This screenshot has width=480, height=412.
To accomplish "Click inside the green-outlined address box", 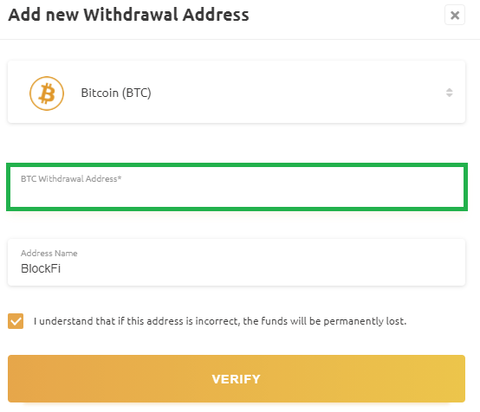I will coord(237,187).
